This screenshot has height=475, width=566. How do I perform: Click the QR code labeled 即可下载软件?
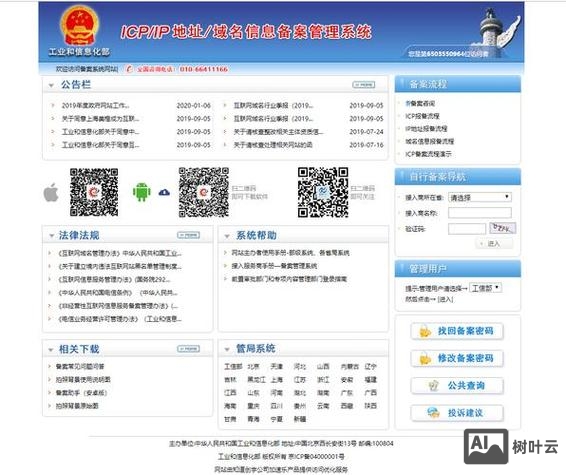[x=204, y=192]
